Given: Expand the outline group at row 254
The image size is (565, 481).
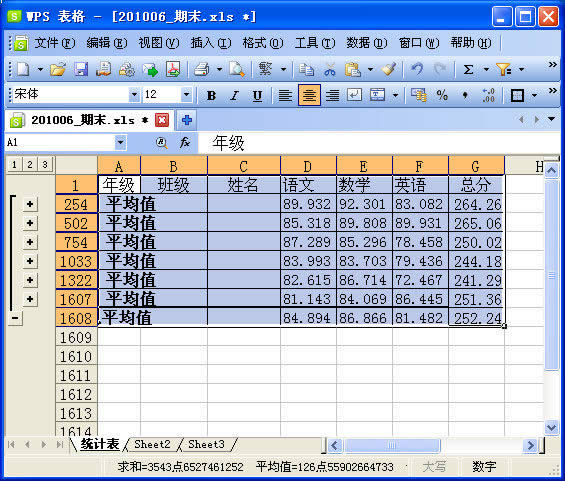Looking at the screenshot, I should click(30, 204).
